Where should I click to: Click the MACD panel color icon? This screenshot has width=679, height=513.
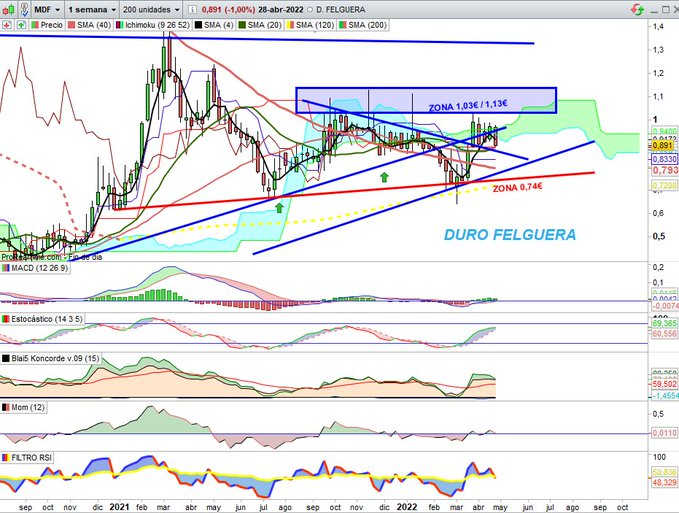[6, 268]
